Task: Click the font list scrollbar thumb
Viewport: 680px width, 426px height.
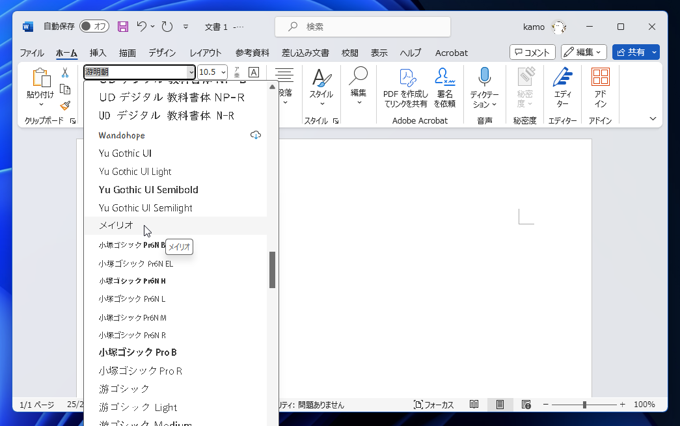Action: click(272, 270)
